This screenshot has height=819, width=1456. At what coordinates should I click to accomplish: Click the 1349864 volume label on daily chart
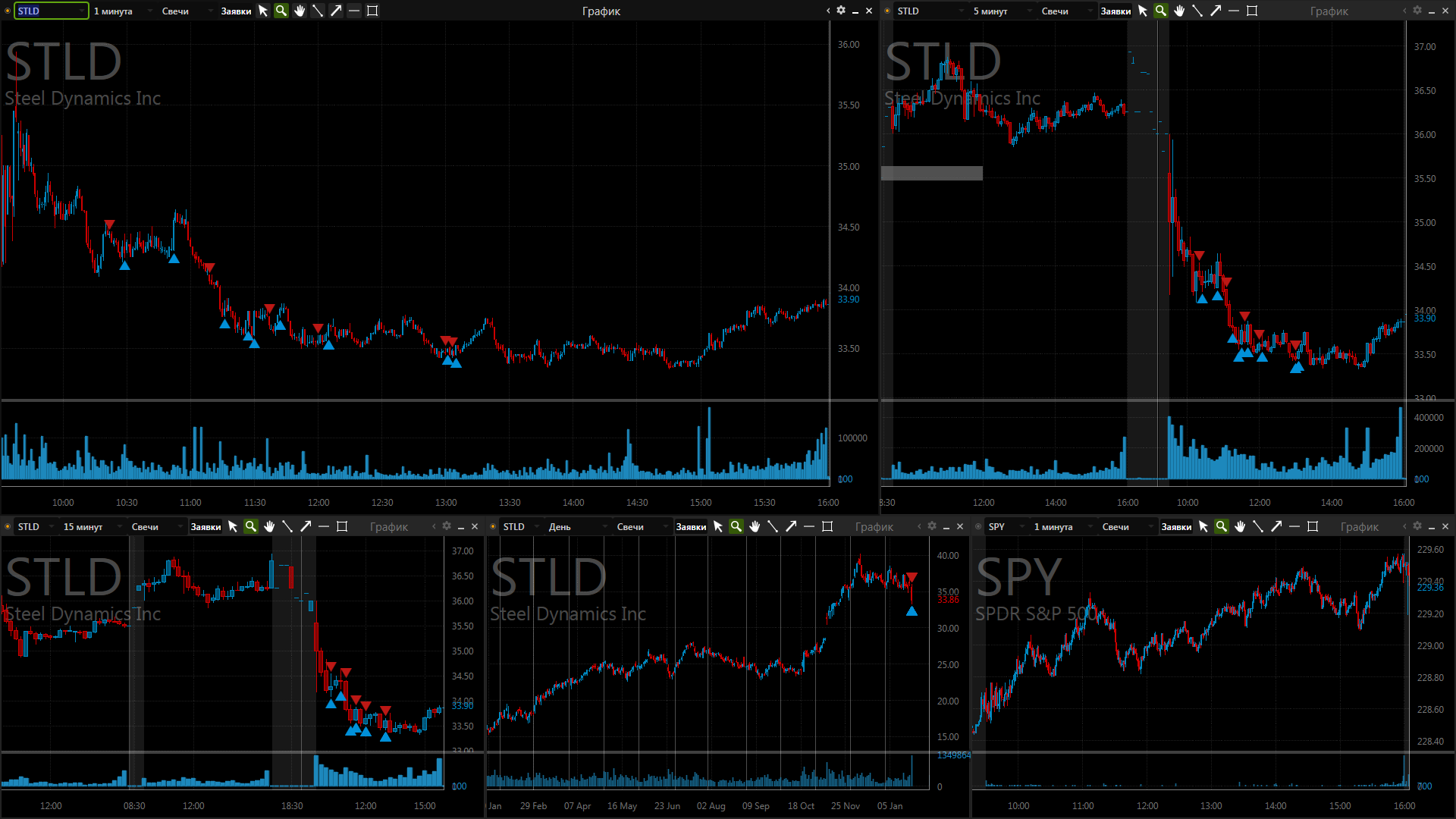point(953,755)
